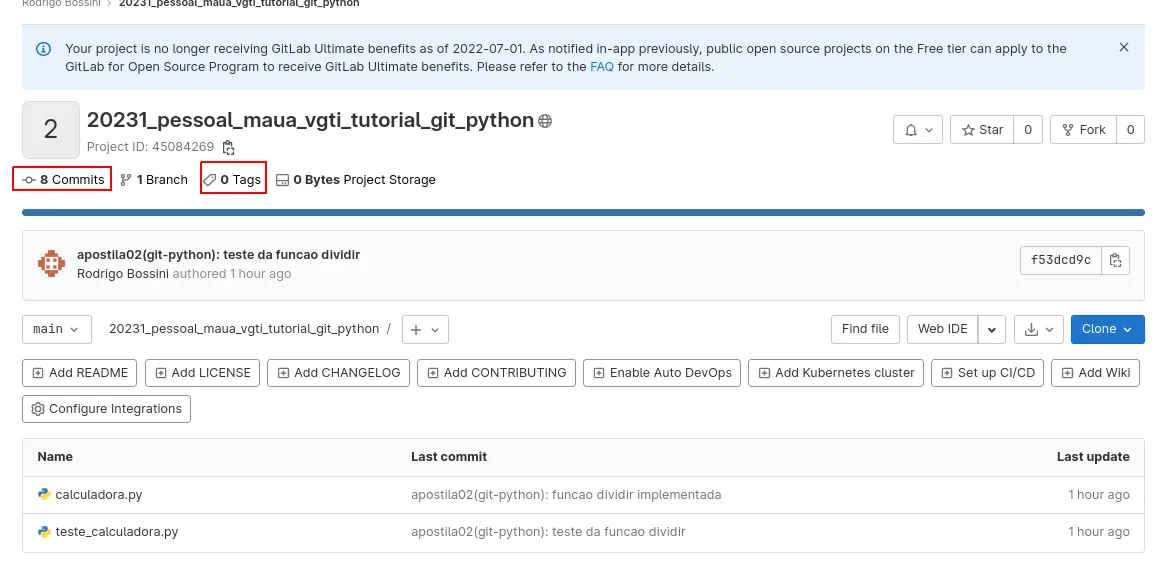Click '1 hour ago' in calculadora.py row
Viewport: 1169px width, 575px height.
tap(1099, 494)
